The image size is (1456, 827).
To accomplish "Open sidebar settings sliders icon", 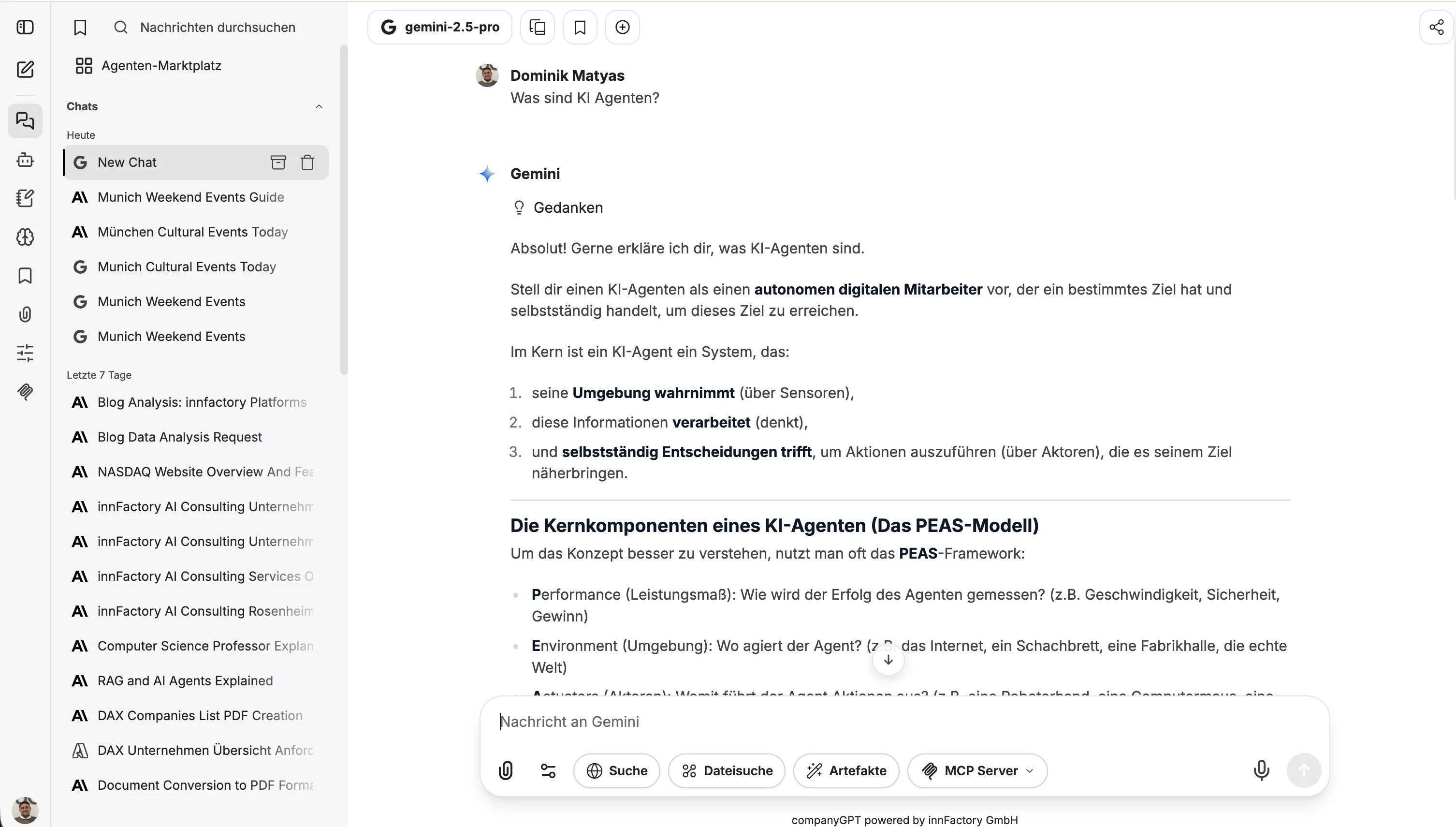I will click(25, 353).
